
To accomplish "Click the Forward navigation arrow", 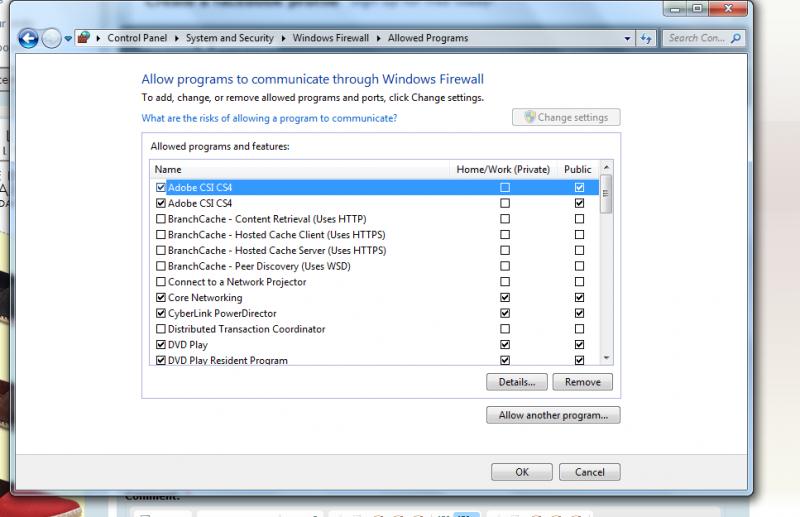I will pyautogui.click(x=51, y=39).
